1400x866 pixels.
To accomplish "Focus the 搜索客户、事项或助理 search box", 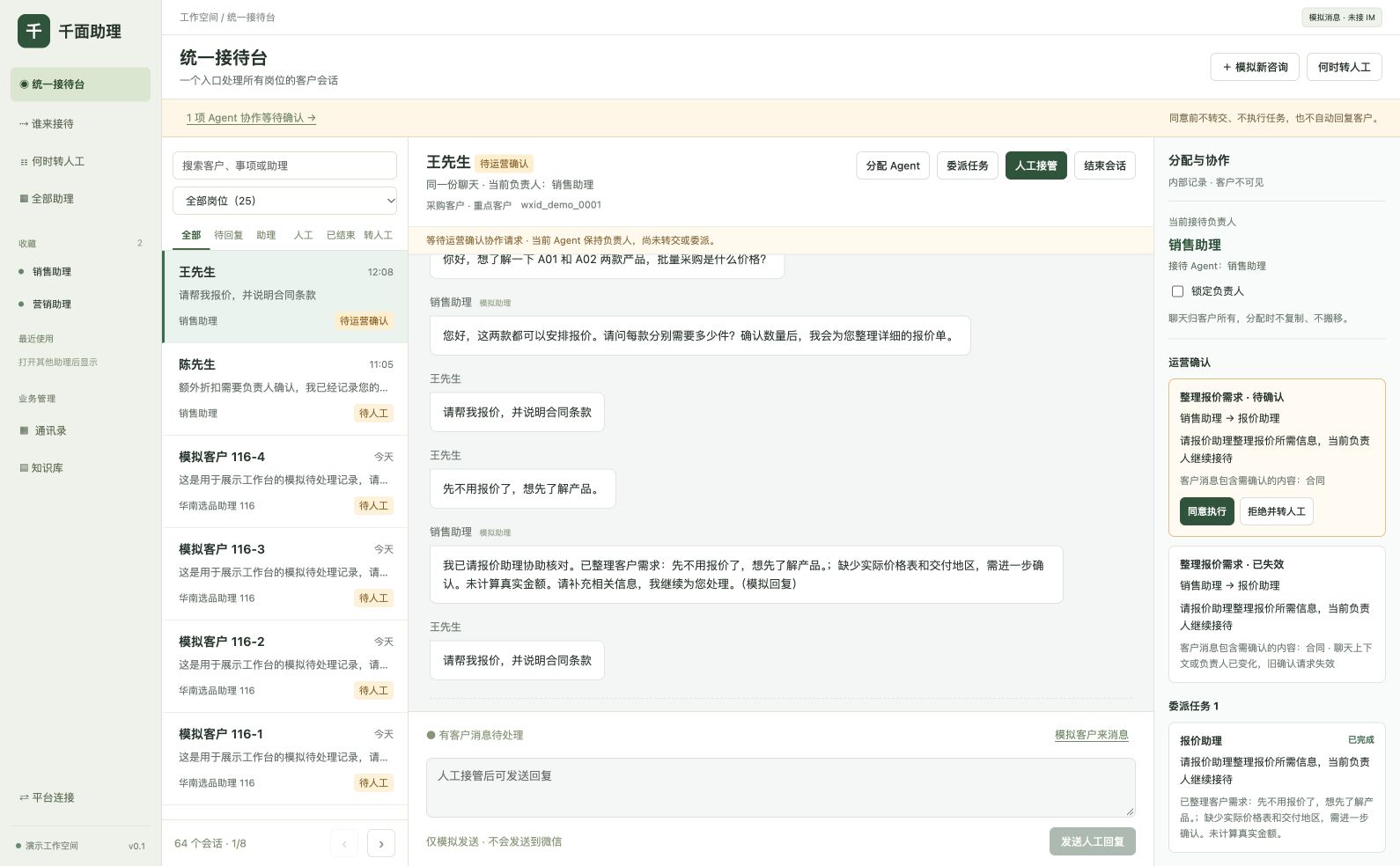I will (x=284, y=165).
